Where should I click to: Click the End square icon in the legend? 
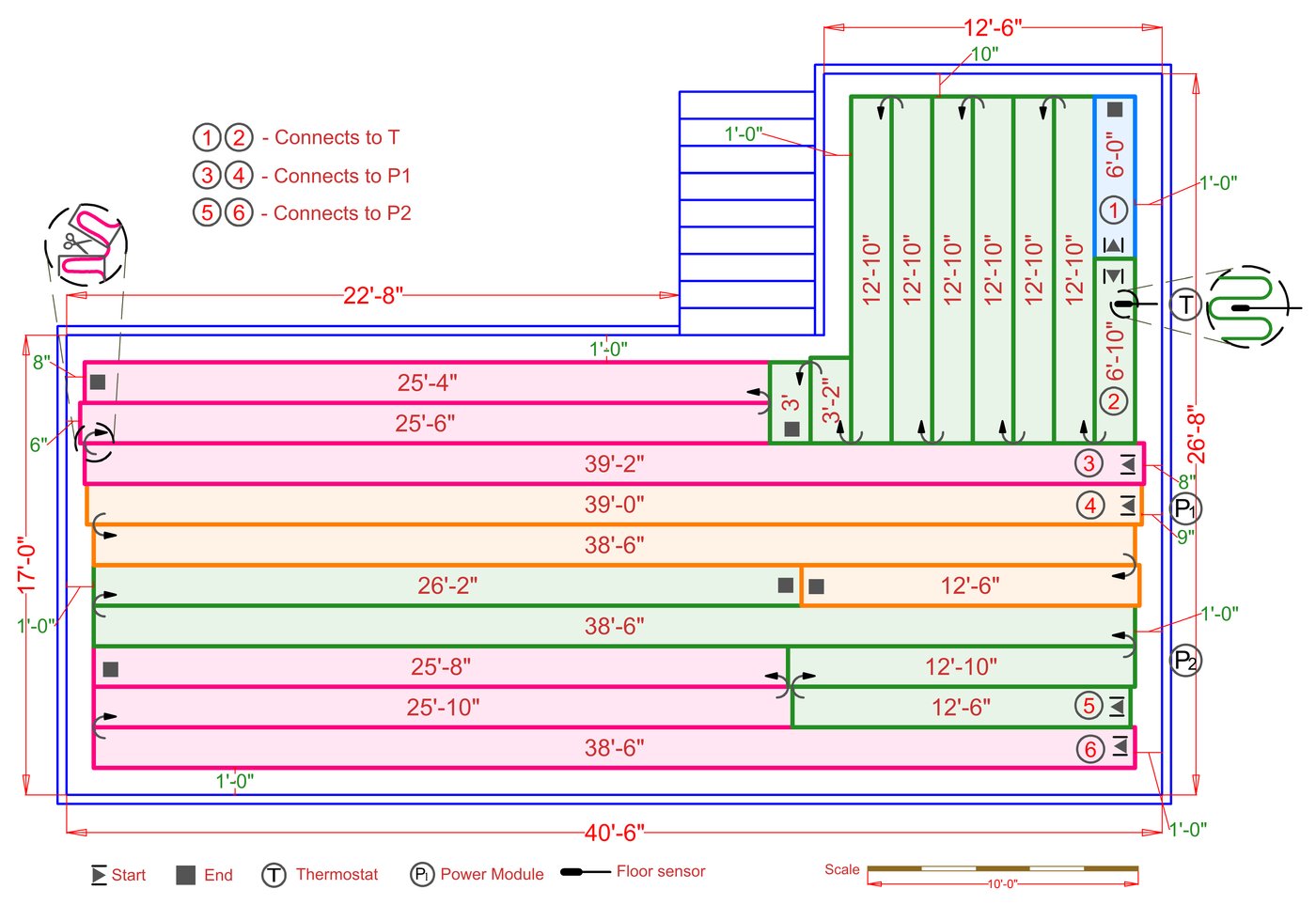click(186, 875)
